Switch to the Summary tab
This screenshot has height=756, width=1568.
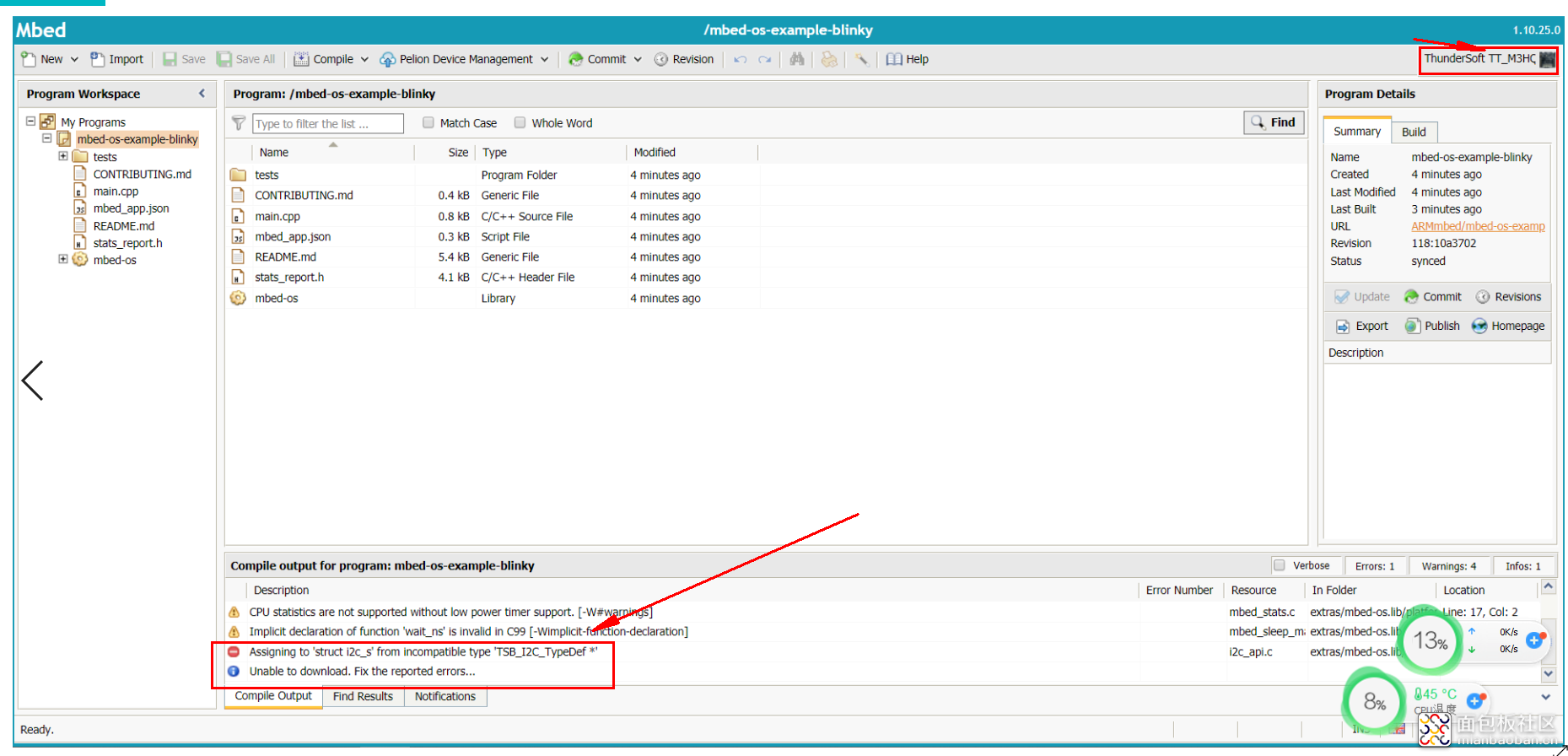click(1357, 131)
